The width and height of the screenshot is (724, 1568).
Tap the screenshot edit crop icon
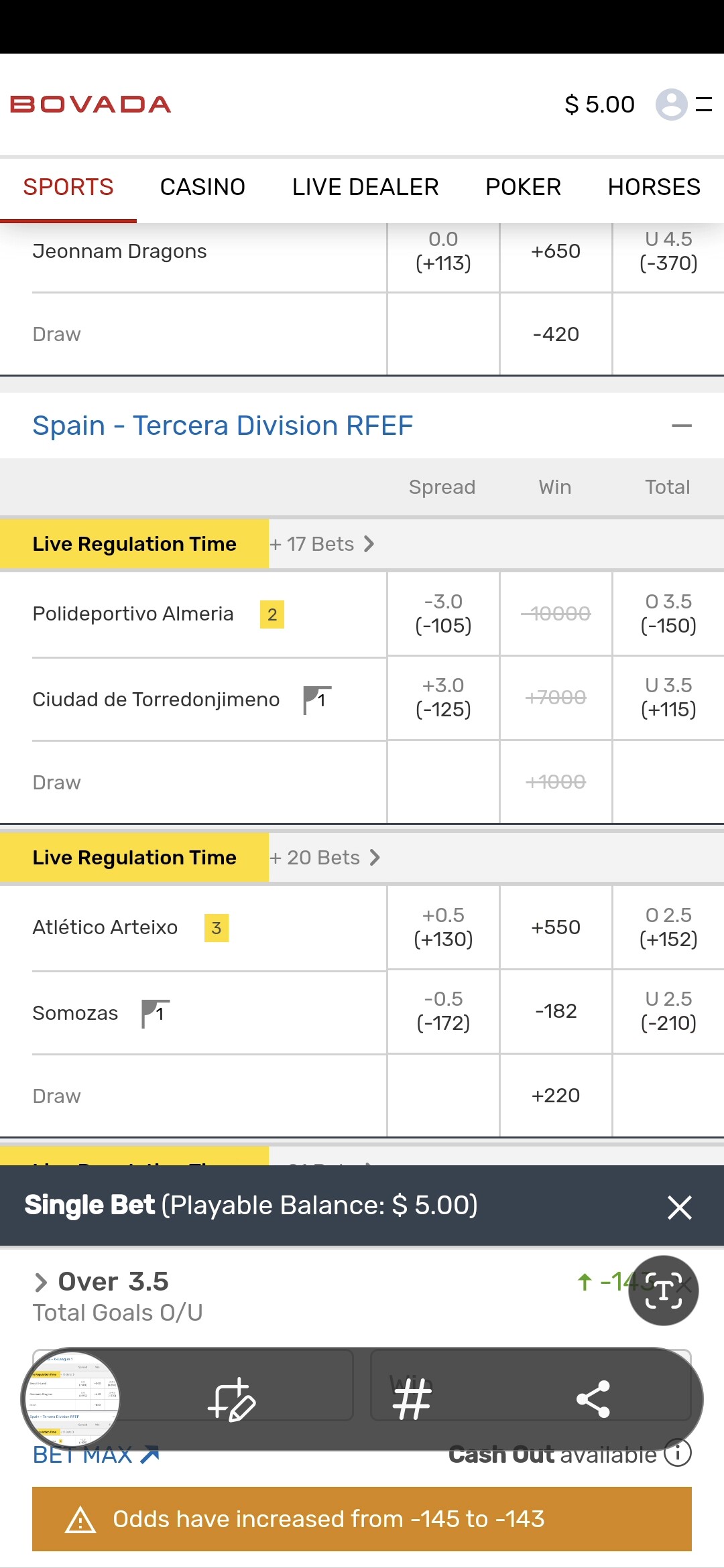pos(231,1400)
